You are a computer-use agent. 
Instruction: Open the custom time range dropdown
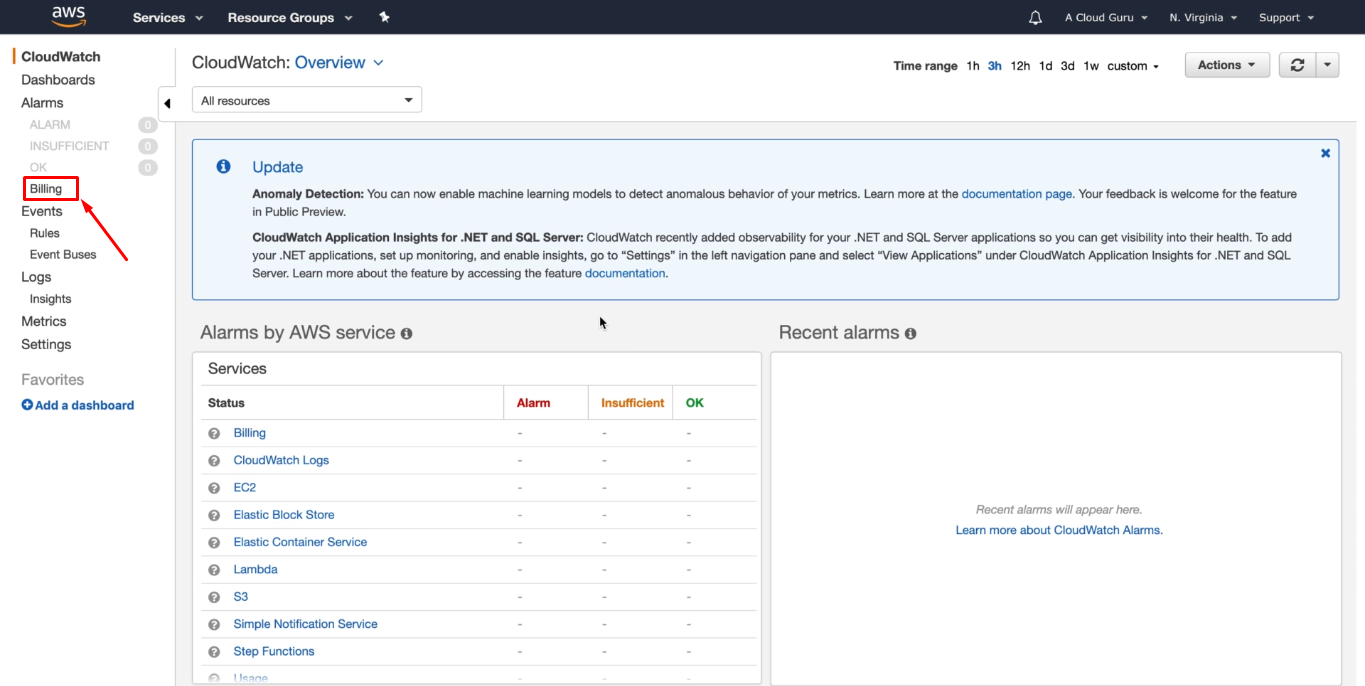pyautogui.click(x=1133, y=66)
